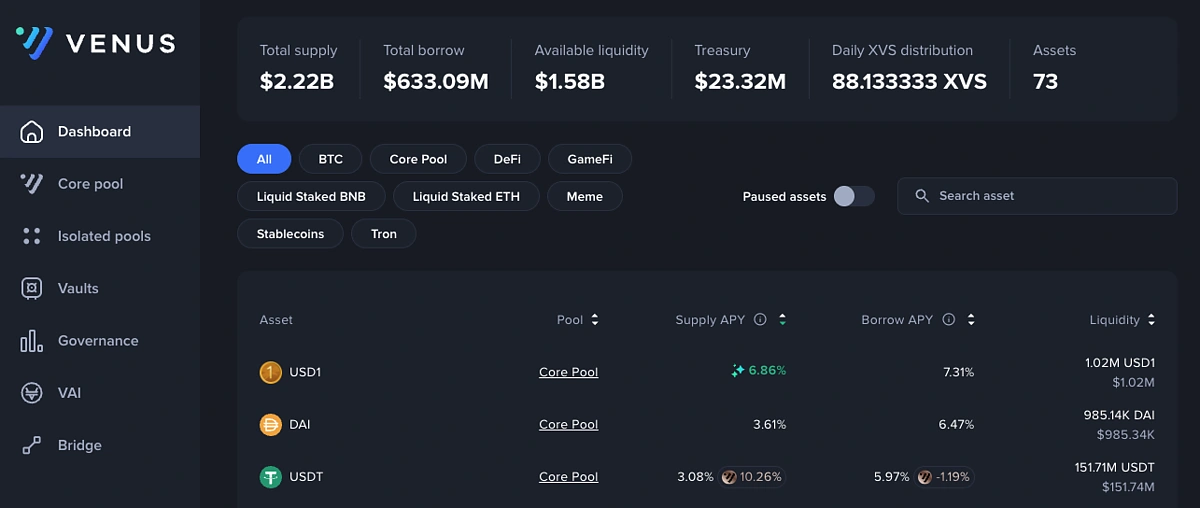
Task: Select the Liquid Staked ETH filter
Action: pos(466,196)
